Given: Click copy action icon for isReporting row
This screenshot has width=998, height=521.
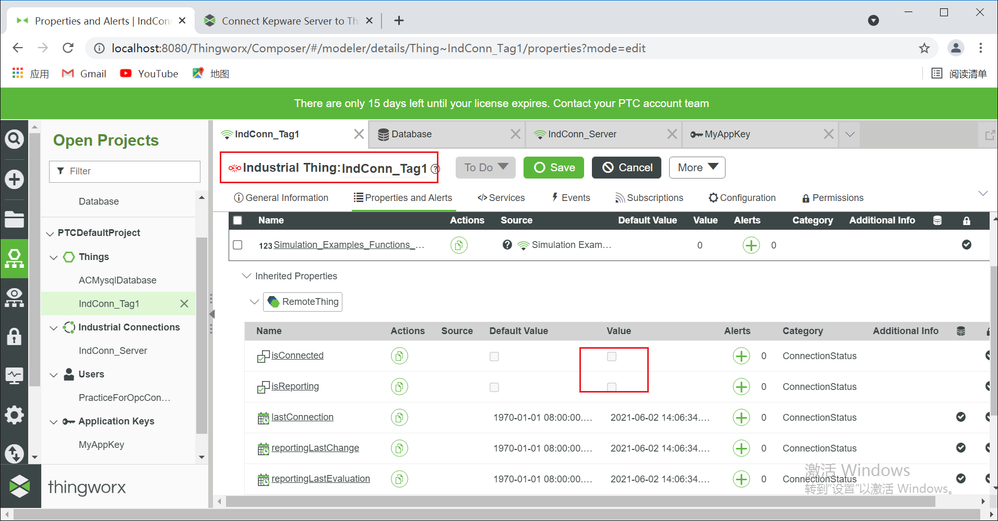Looking at the screenshot, I should click(x=399, y=386).
